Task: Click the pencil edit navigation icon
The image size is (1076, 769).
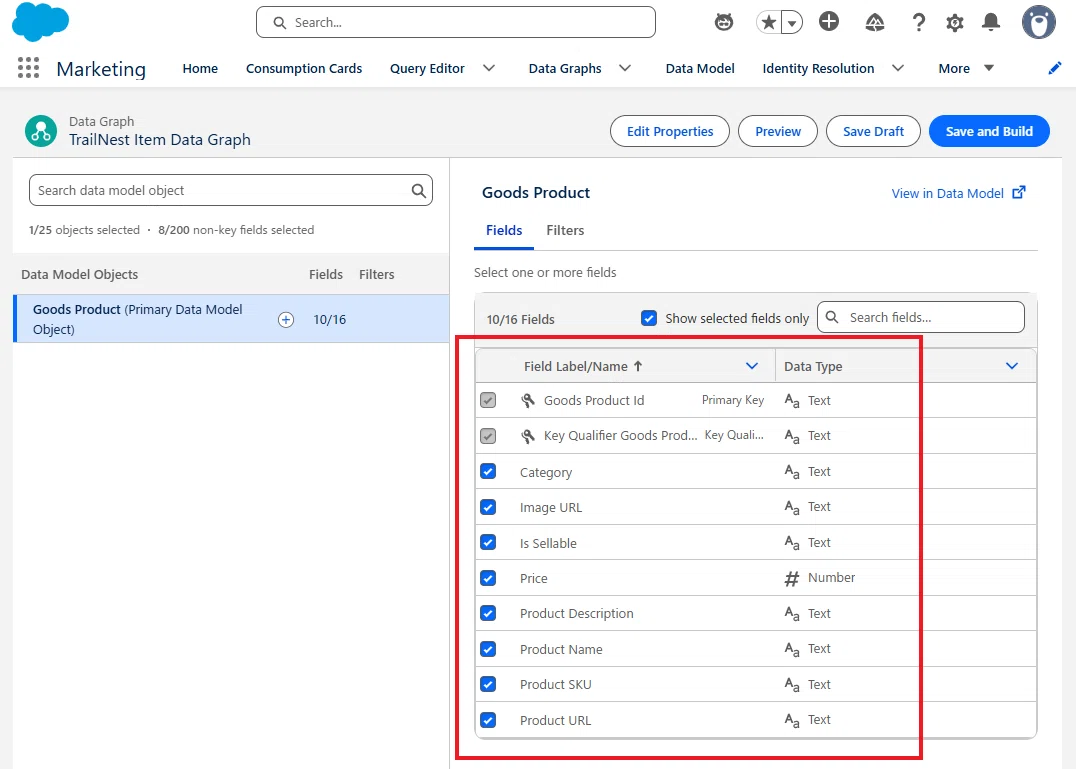Action: click(1055, 68)
